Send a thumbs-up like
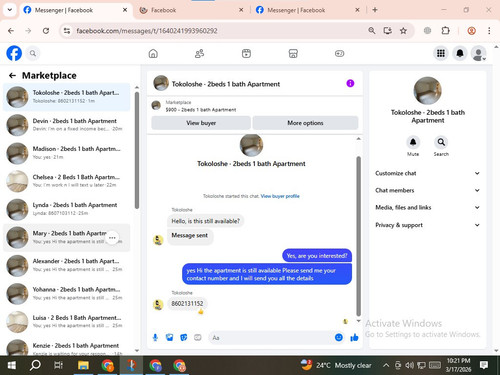Image resolution: width=500 pixels, height=375 pixels. (x=354, y=338)
